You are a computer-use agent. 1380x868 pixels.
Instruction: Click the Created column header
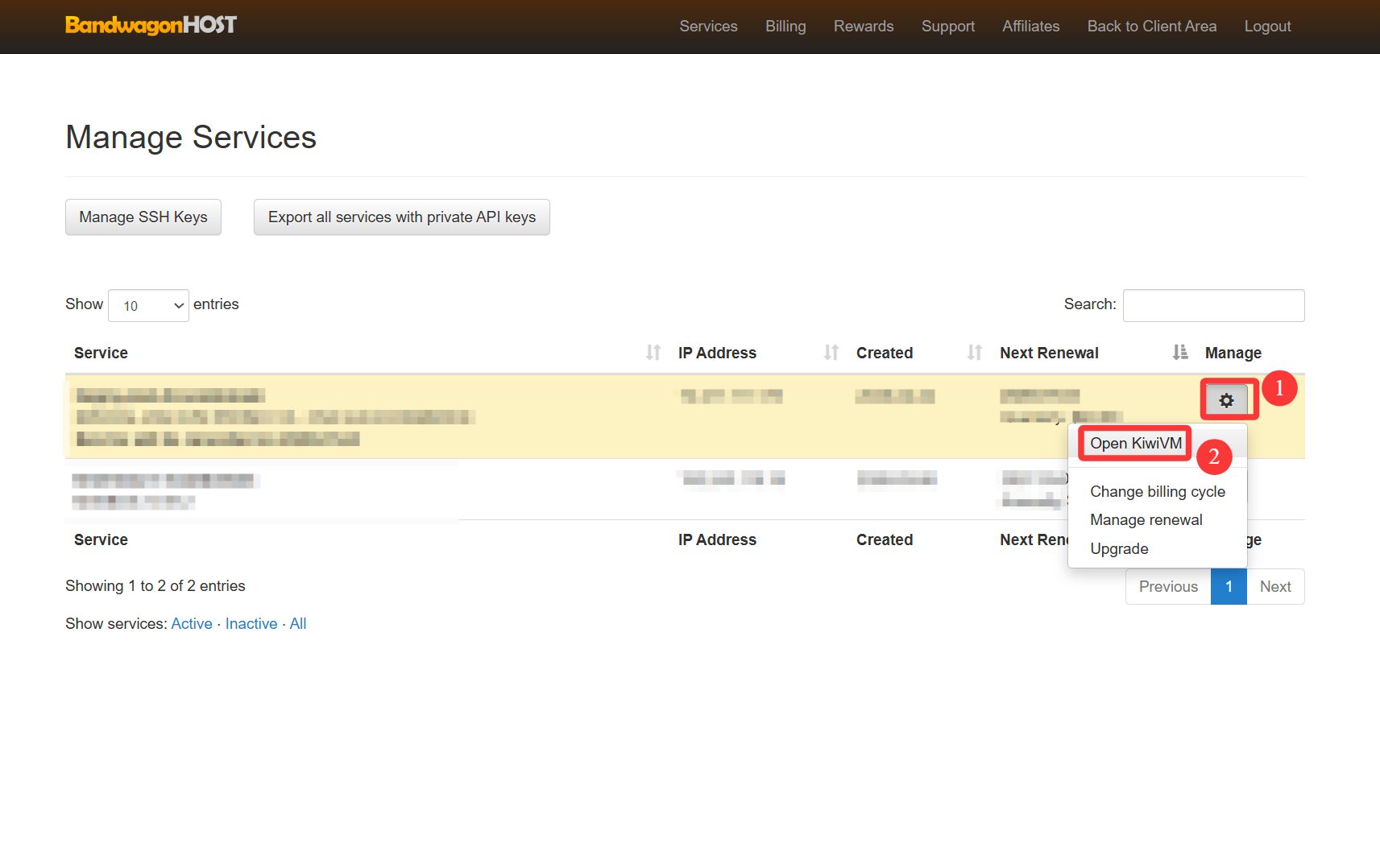[885, 353]
